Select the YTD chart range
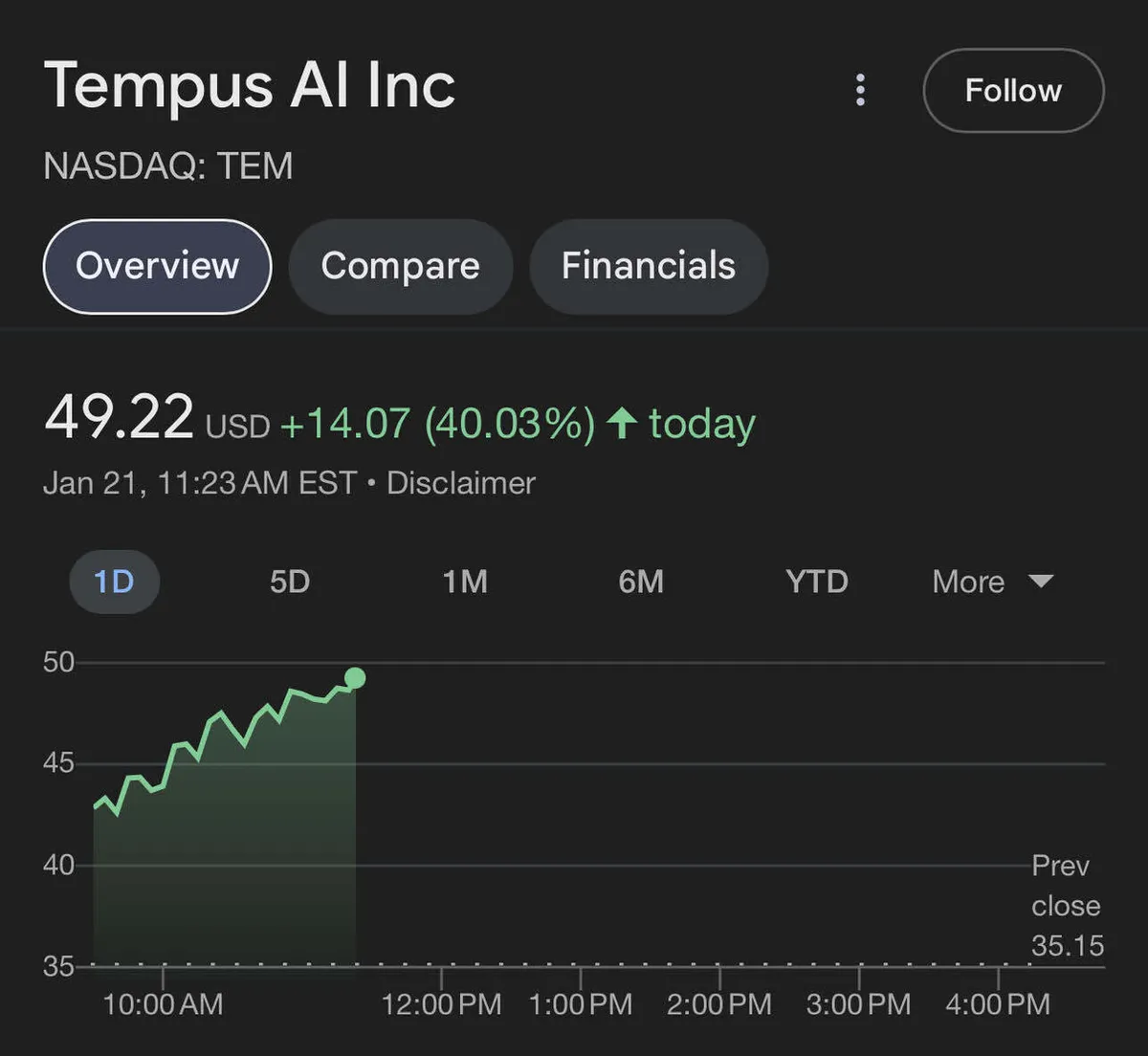This screenshot has height=1056, width=1148. pos(817,582)
